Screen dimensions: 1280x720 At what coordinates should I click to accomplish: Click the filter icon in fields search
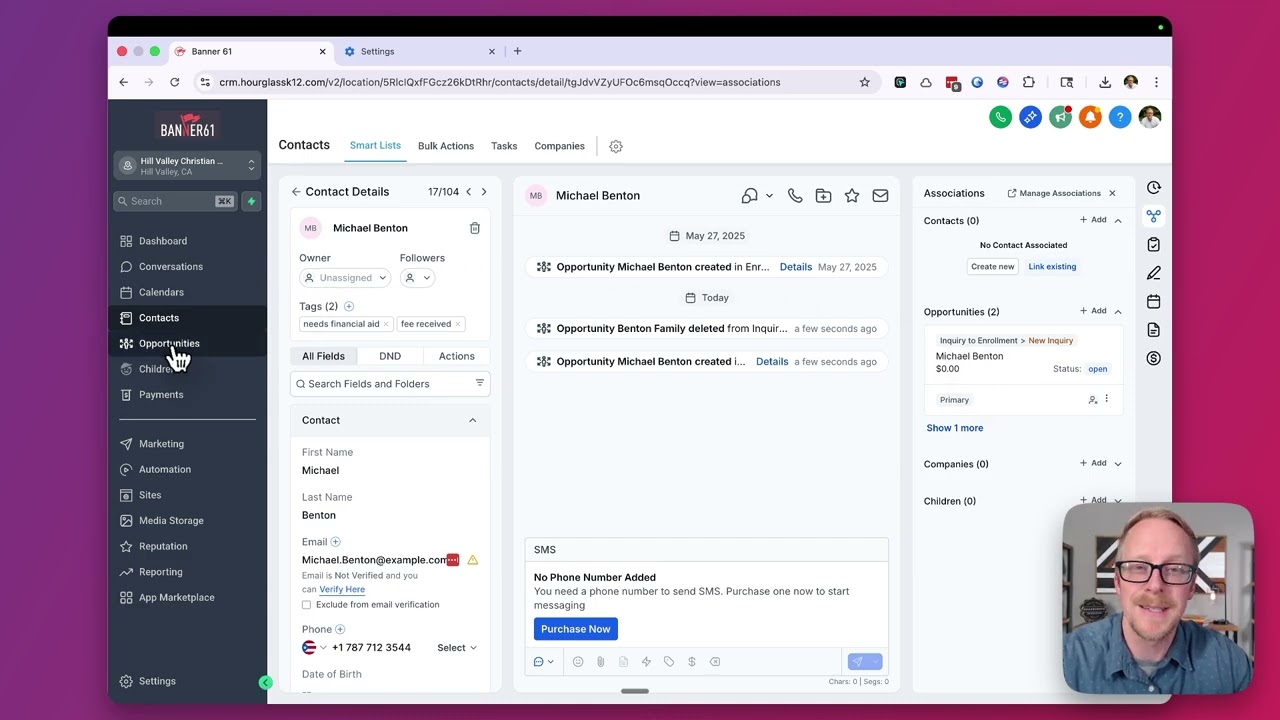tap(479, 383)
